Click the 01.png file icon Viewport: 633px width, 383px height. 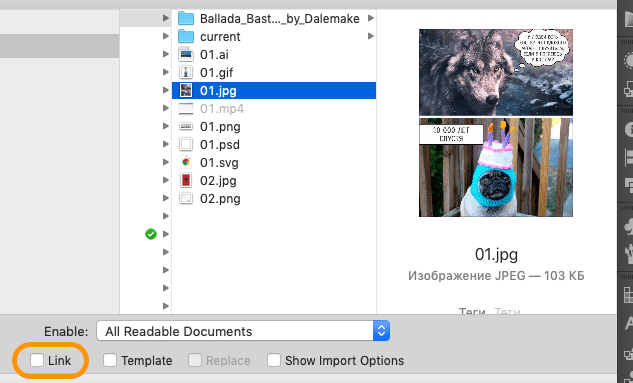tap(186, 126)
